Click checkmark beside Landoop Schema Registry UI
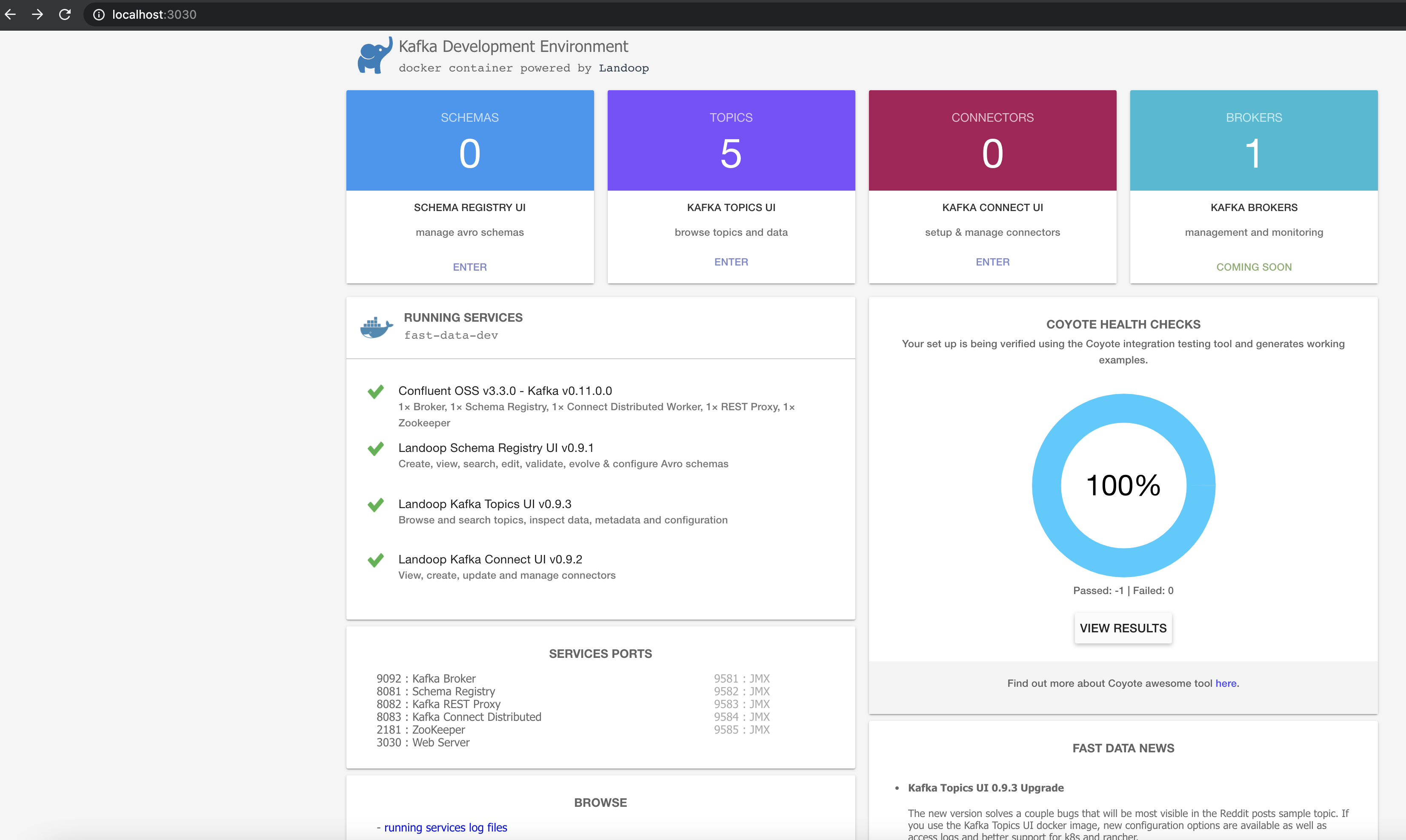Screen dimensions: 1406x840 pyautogui.click(x=375, y=449)
